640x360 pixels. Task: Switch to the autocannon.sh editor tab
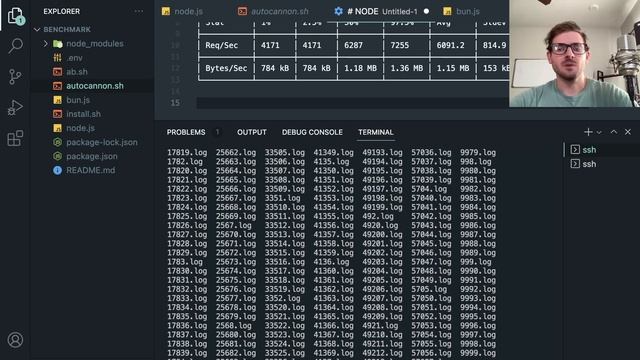[x=273, y=11]
